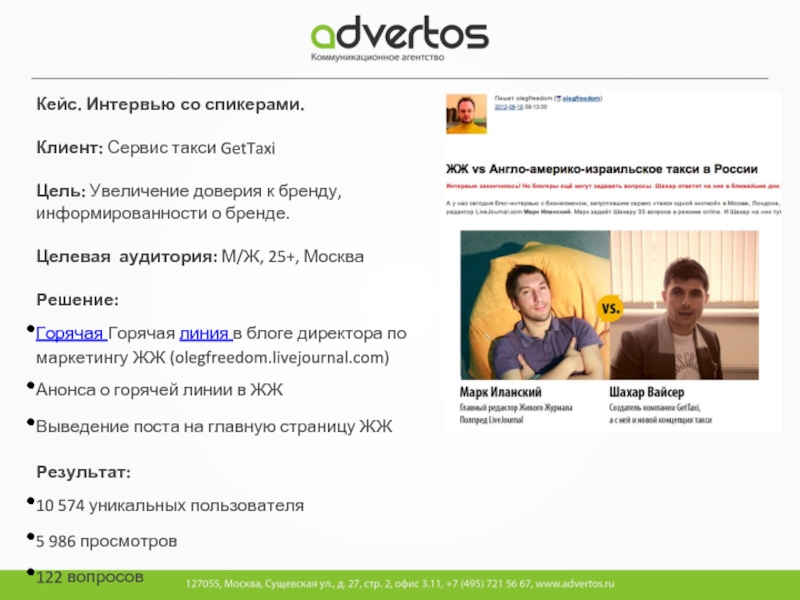Click text 'Сервис такси GetTaxi'
The height and width of the screenshot is (600, 800).
pyautogui.click(x=191, y=148)
